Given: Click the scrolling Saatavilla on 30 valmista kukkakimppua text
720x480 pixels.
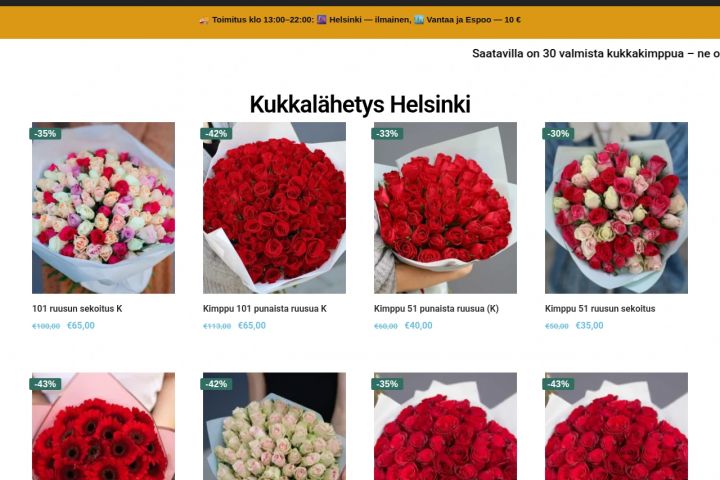Looking at the screenshot, I should coord(596,54).
